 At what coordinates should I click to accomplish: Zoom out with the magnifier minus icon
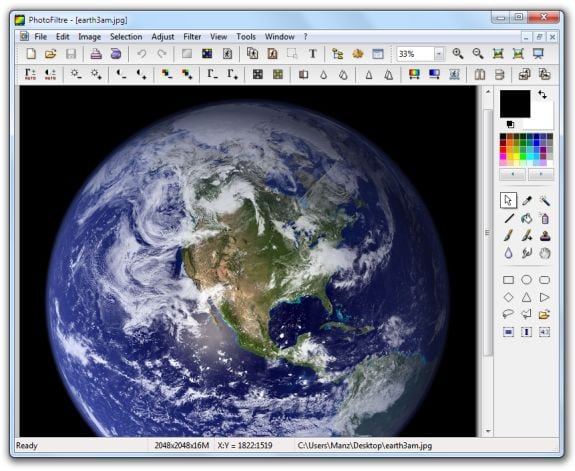coord(477,54)
